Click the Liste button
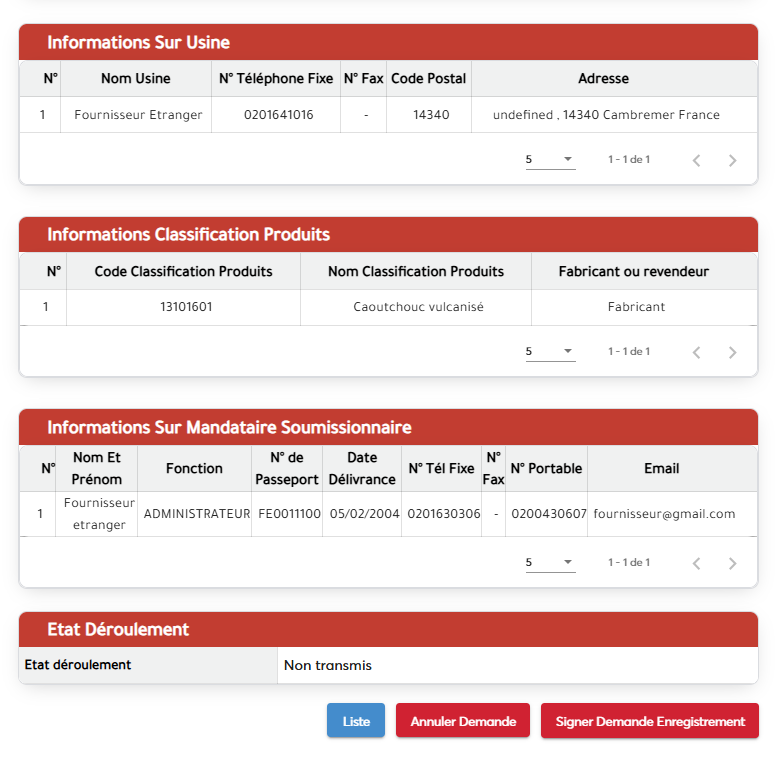The image size is (782, 777). 356,721
